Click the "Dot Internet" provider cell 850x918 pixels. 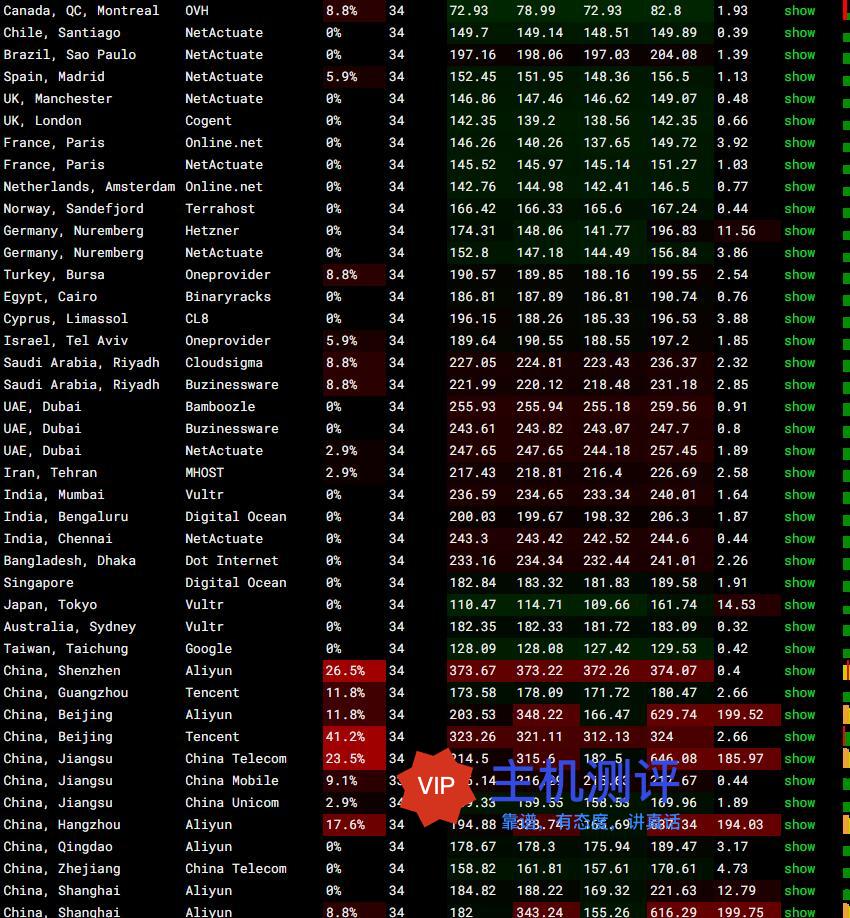[232, 561]
